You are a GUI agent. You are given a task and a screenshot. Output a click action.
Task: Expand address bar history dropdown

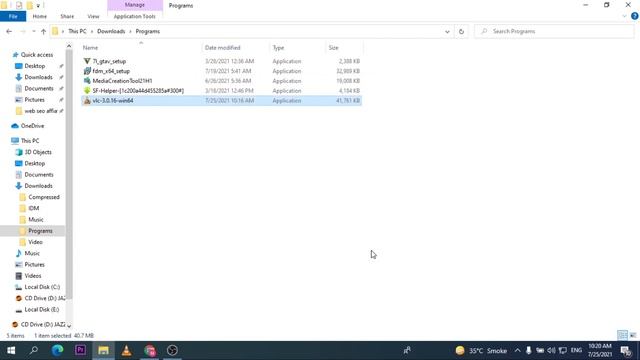447,31
